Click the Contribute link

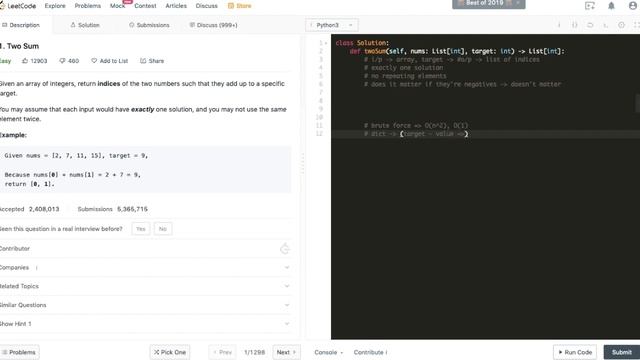pyautogui.click(x=370, y=352)
